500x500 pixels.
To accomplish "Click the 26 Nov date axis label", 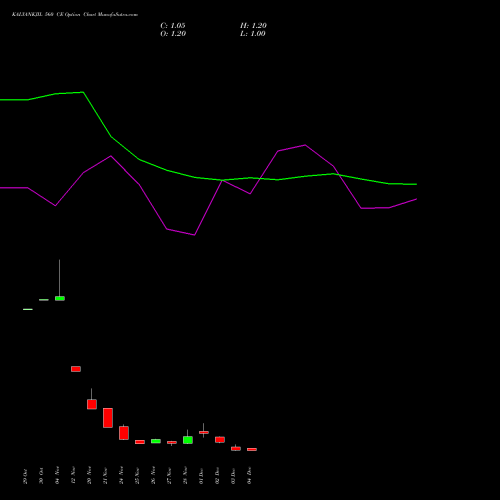I will 154,475.
